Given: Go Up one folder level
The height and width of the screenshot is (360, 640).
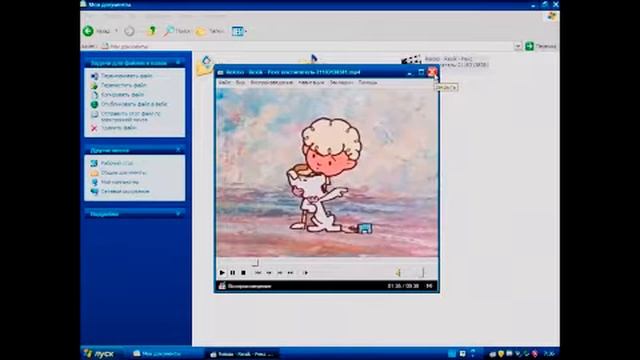Looking at the screenshot, I should pyautogui.click(x=152, y=31).
